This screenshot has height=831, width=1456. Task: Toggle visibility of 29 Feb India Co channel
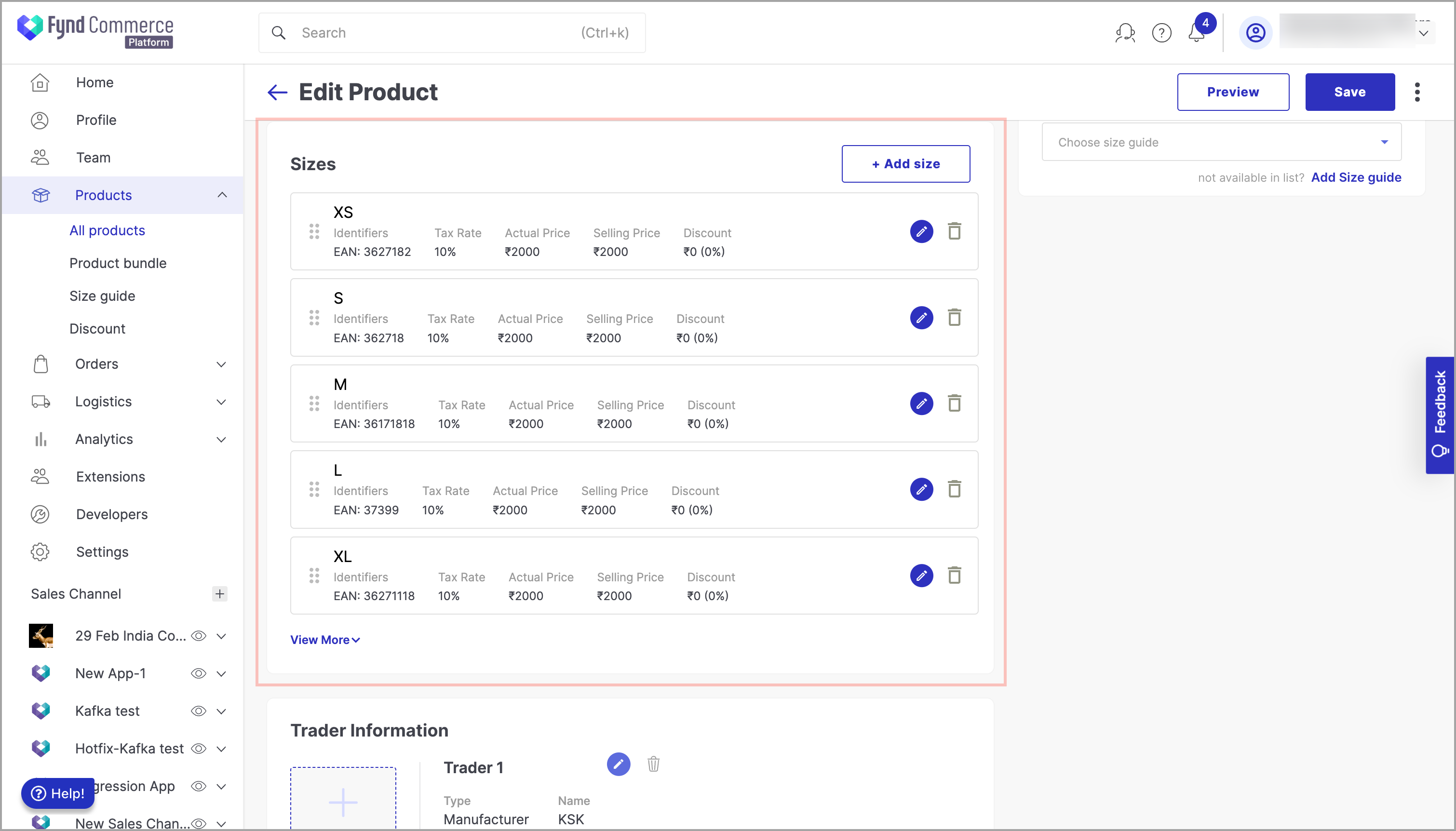click(199, 636)
